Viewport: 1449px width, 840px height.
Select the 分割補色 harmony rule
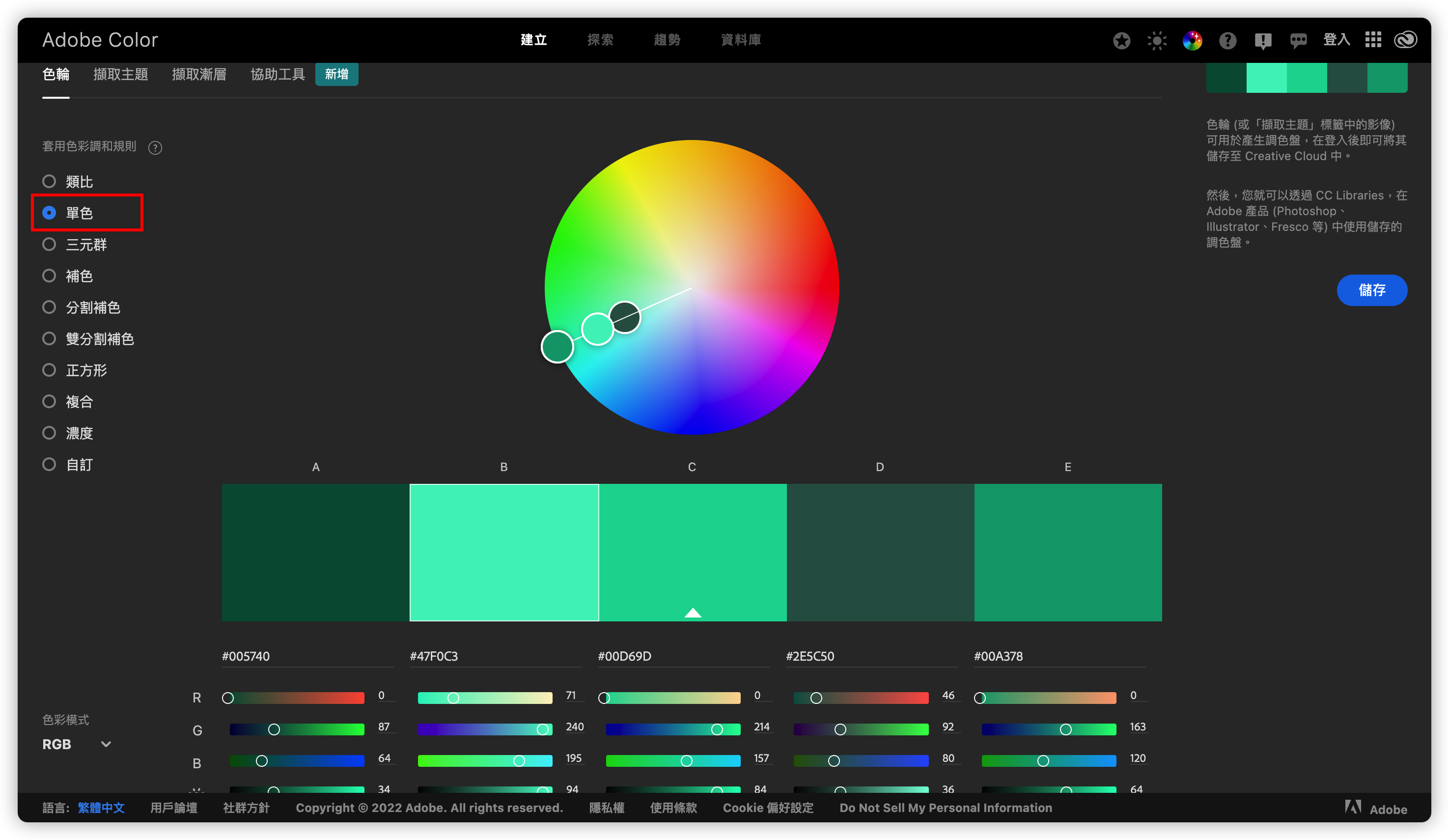(x=82, y=308)
